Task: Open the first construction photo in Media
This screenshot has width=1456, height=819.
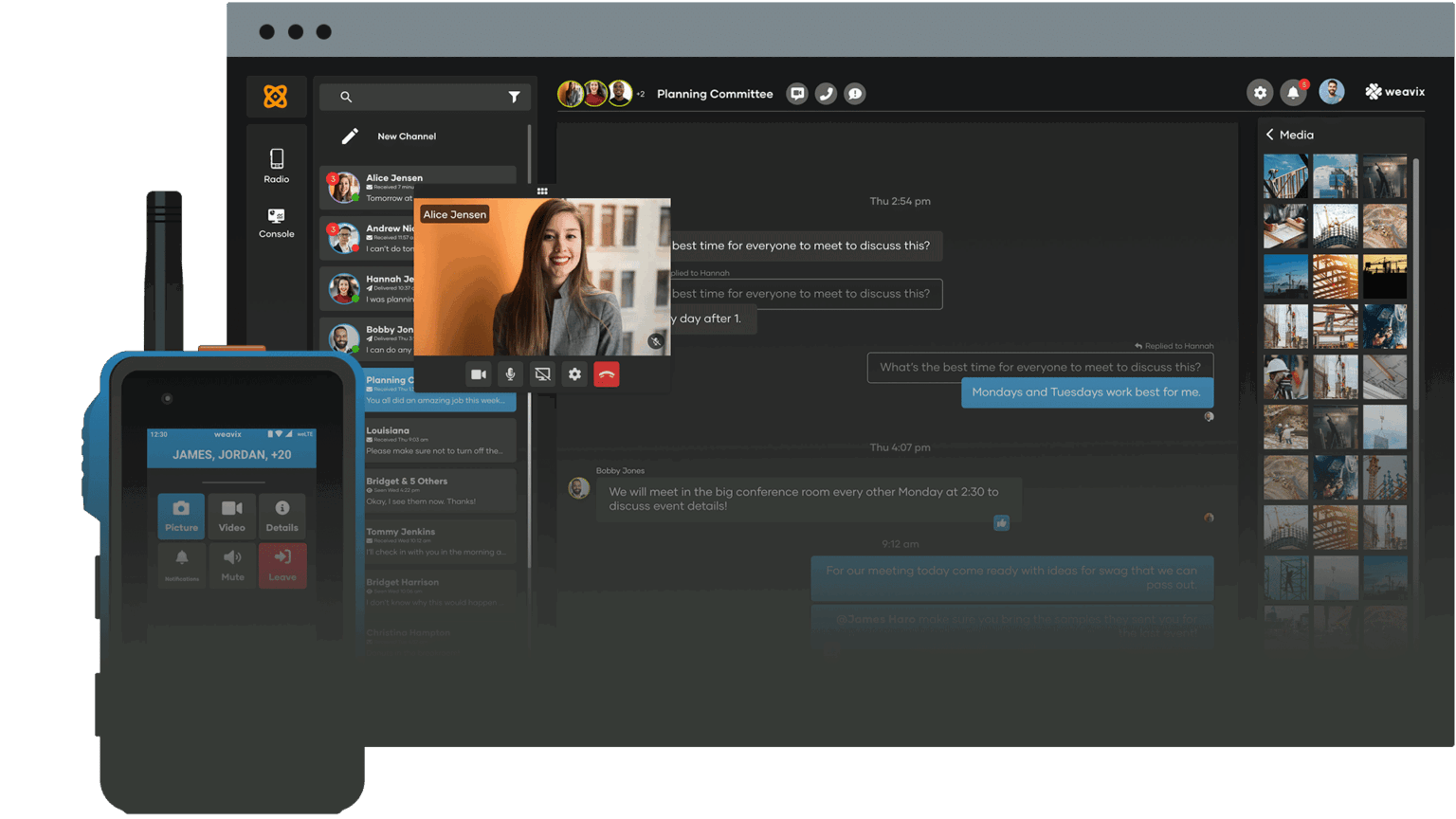Action: 1284,175
